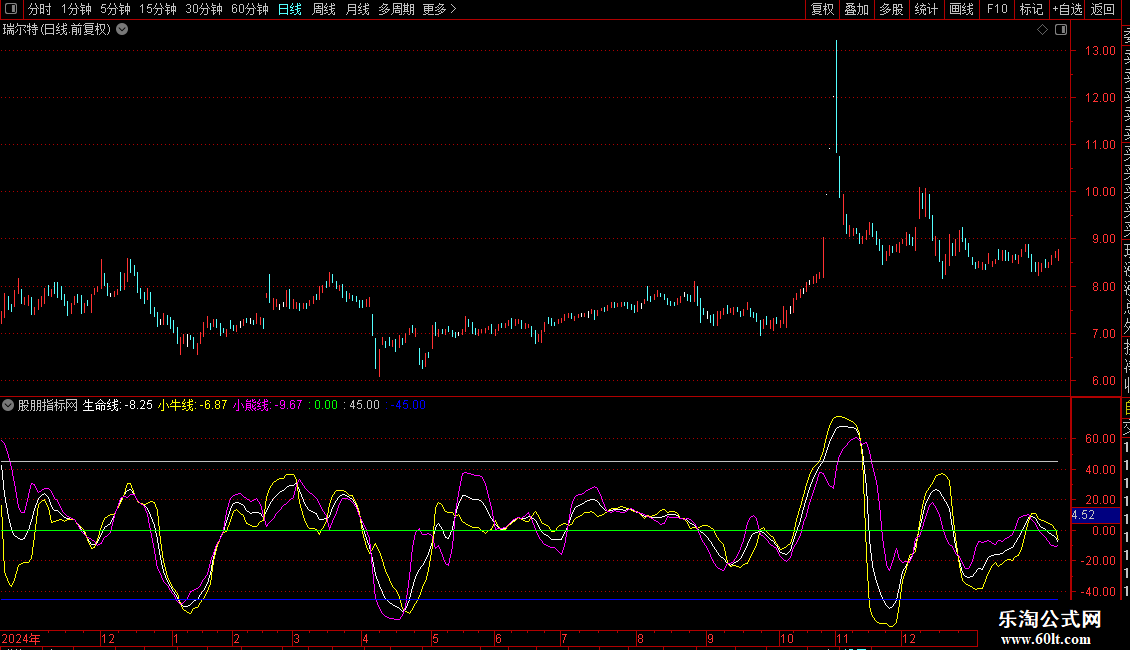Image resolution: width=1130 pixels, height=650 pixels.
Task: Expand the 更多 > period options
Action: 440,9
